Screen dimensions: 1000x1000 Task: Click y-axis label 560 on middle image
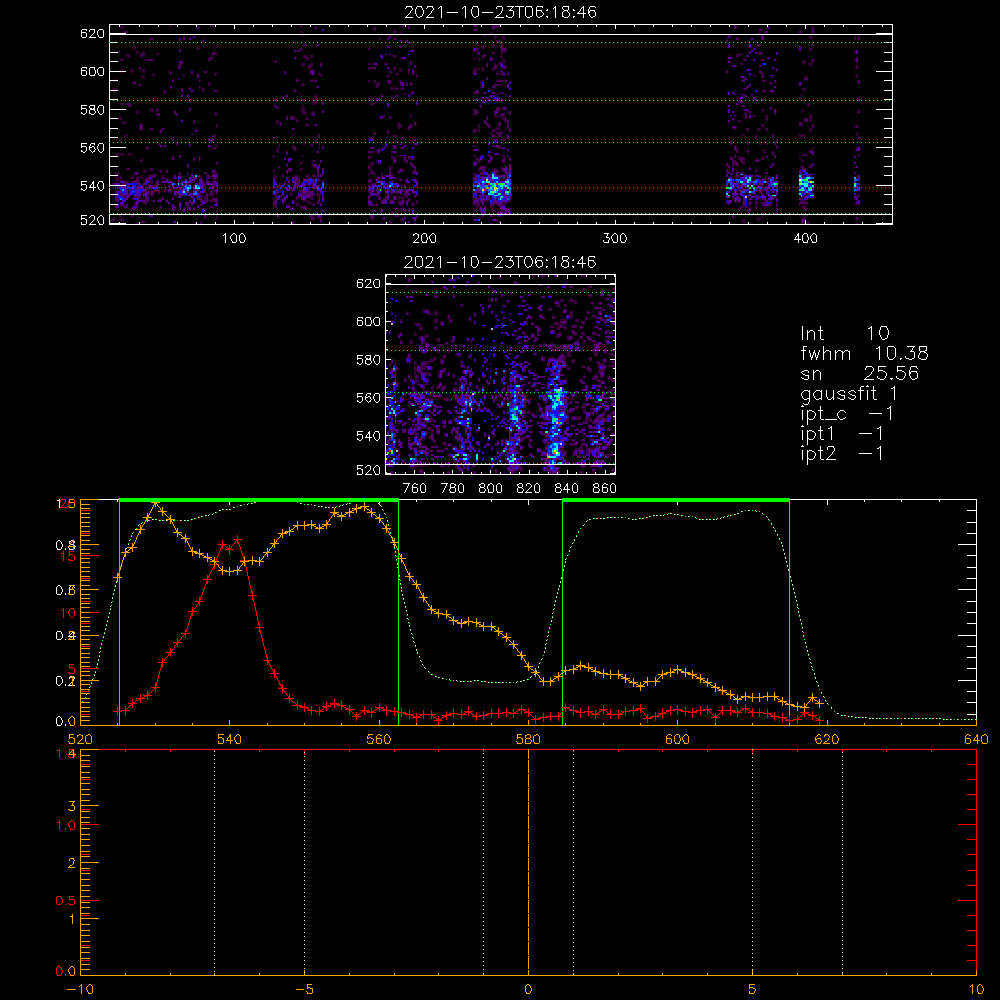pyautogui.click(x=369, y=398)
